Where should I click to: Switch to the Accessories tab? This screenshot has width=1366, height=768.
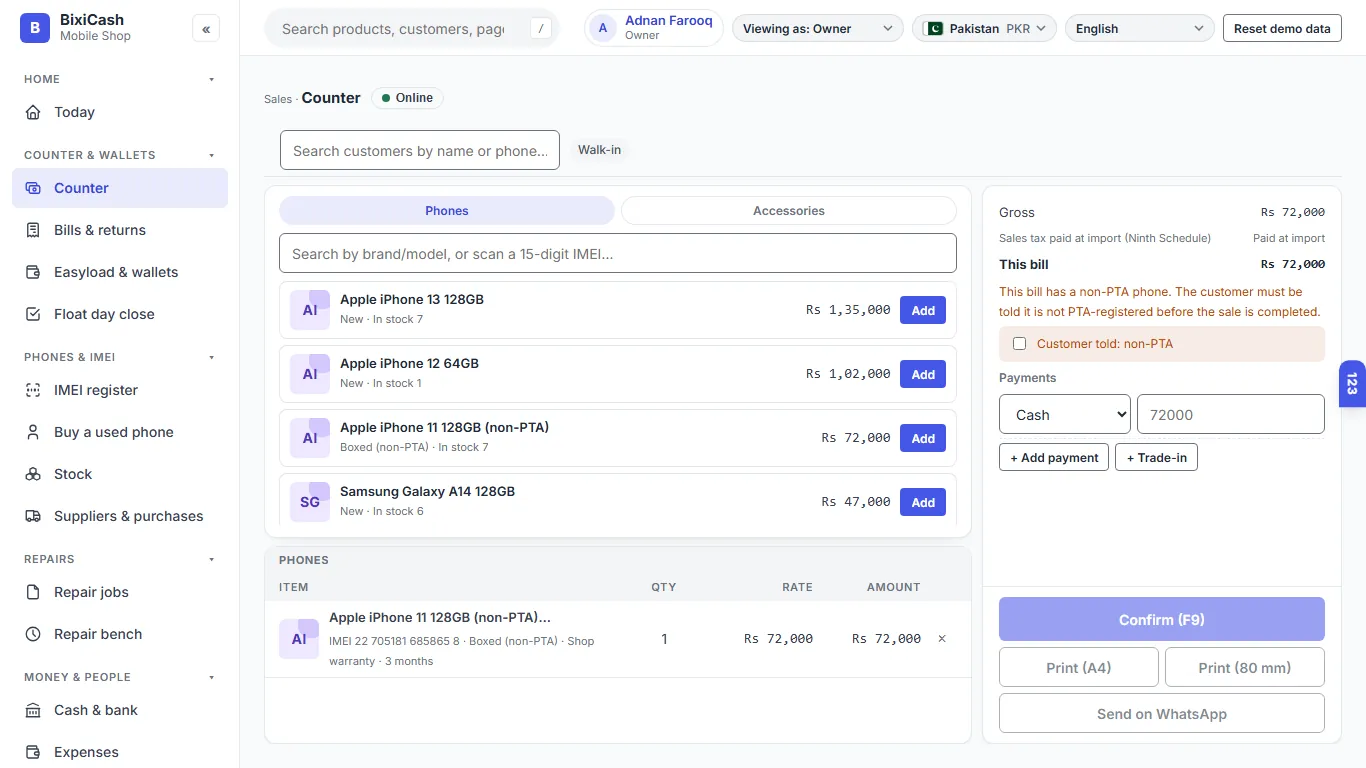tap(789, 211)
